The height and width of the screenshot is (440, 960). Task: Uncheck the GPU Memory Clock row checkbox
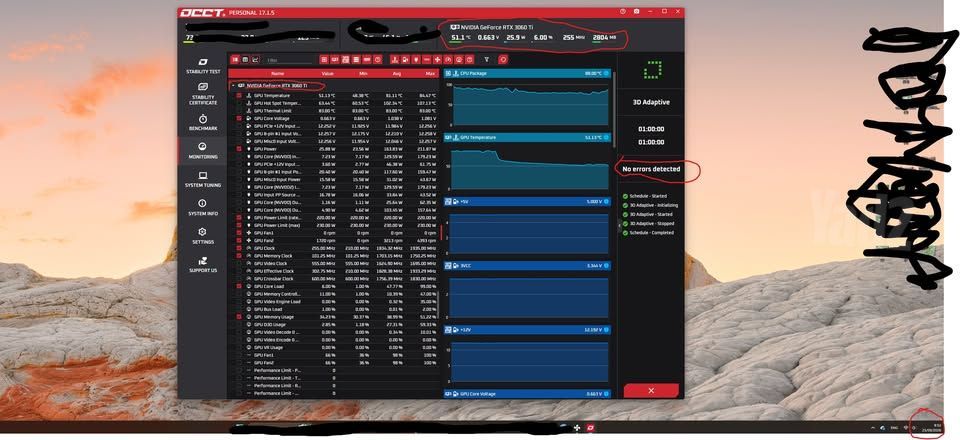coord(239,256)
